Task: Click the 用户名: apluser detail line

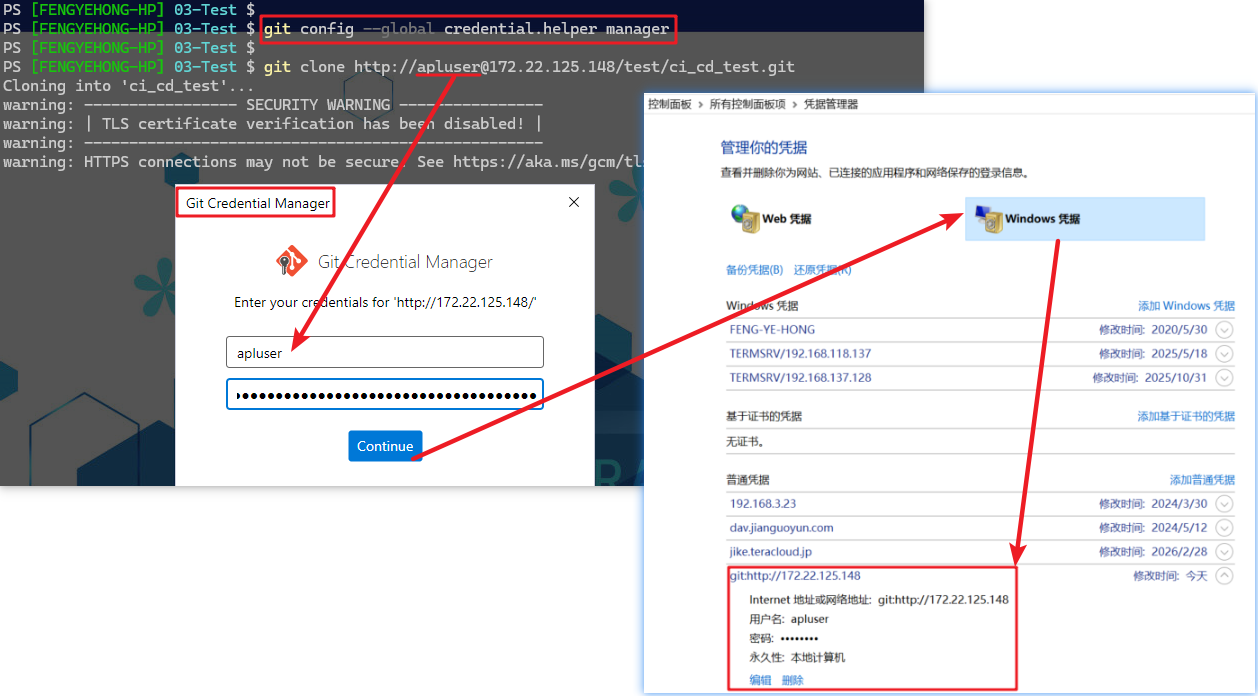Action: pyautogui.click(x=789, y=619)
